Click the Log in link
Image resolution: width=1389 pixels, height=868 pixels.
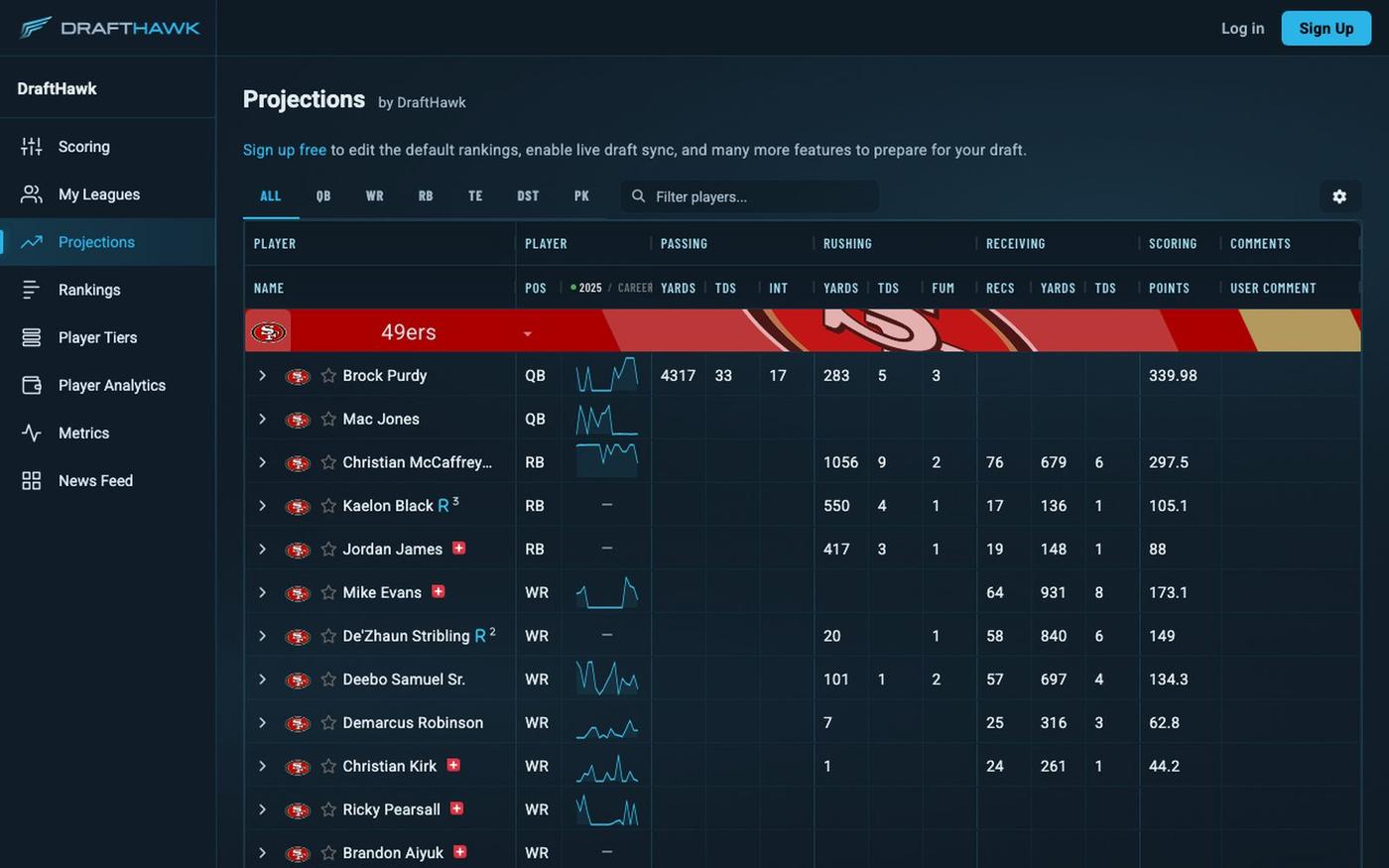[x=1242, y=28]
